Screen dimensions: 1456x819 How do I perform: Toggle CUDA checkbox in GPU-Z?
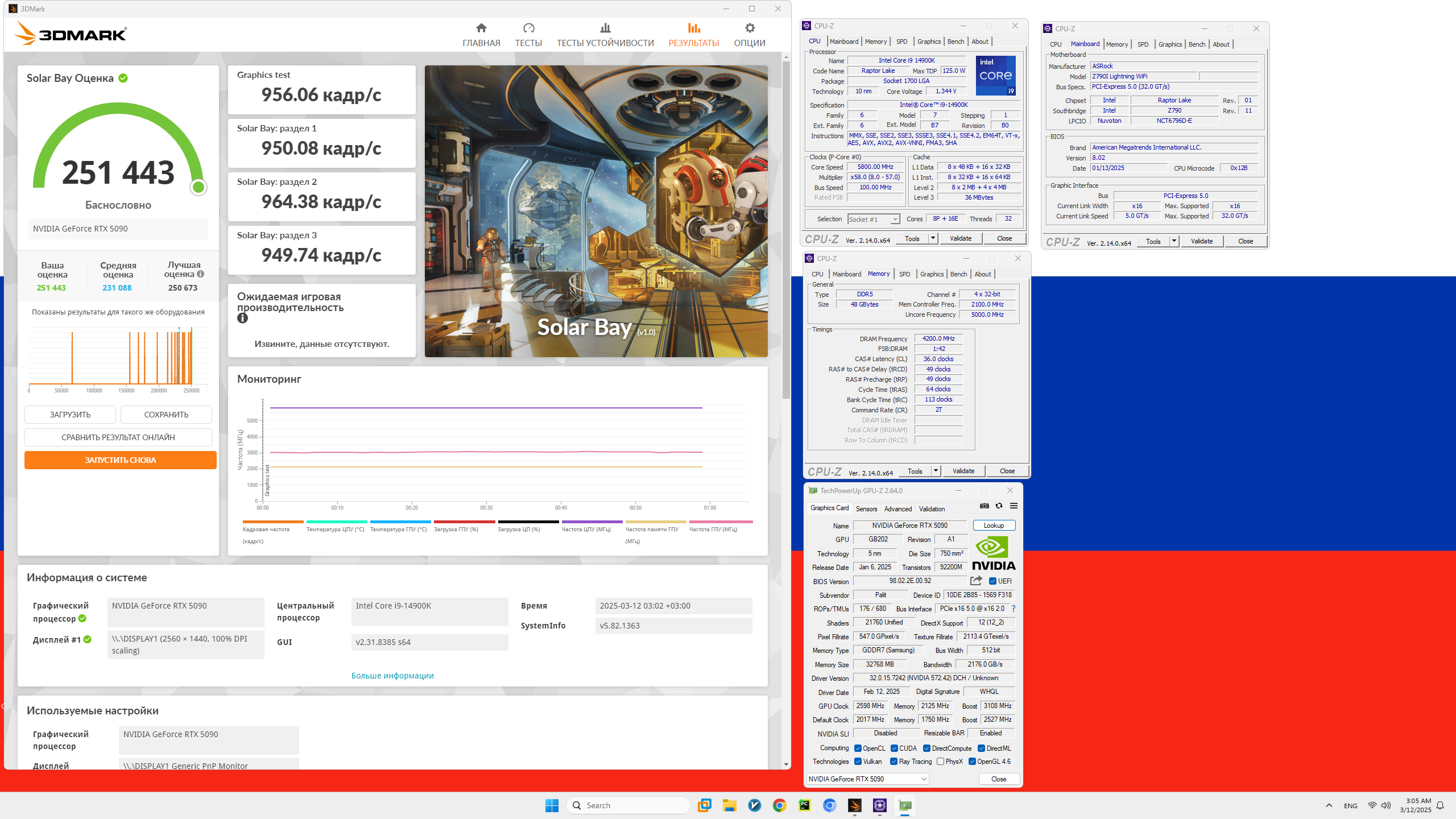pos(894,748)
